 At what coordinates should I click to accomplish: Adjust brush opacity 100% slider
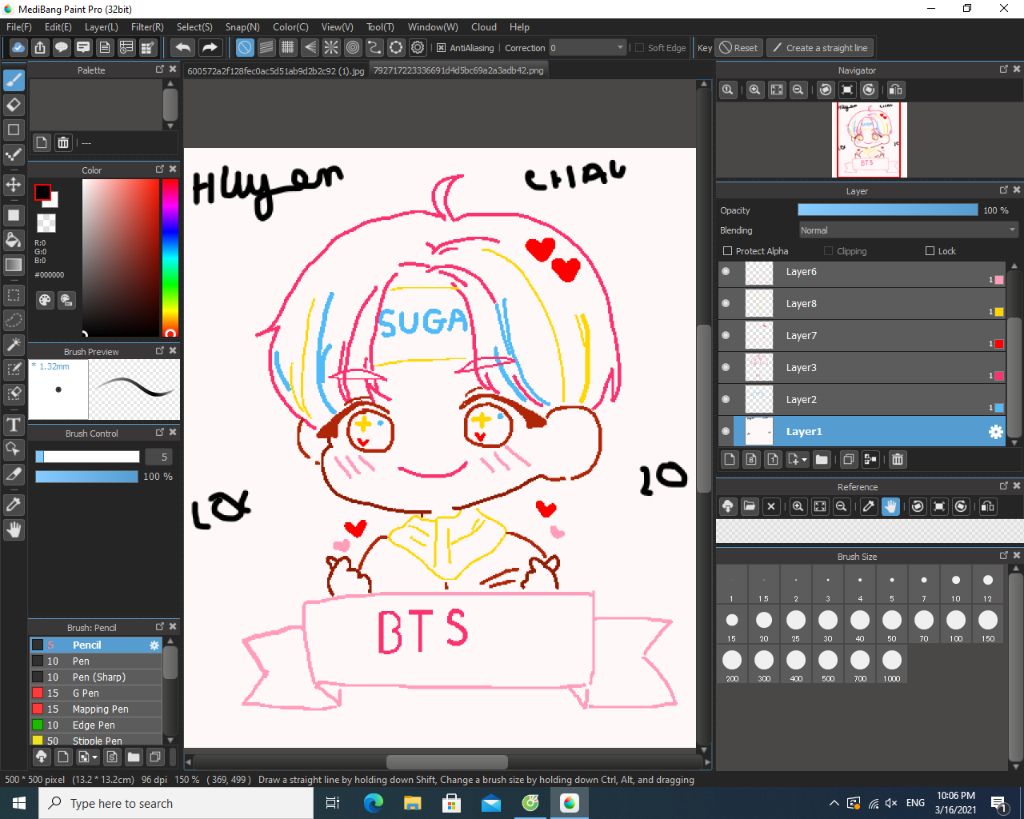click(87, 477)
